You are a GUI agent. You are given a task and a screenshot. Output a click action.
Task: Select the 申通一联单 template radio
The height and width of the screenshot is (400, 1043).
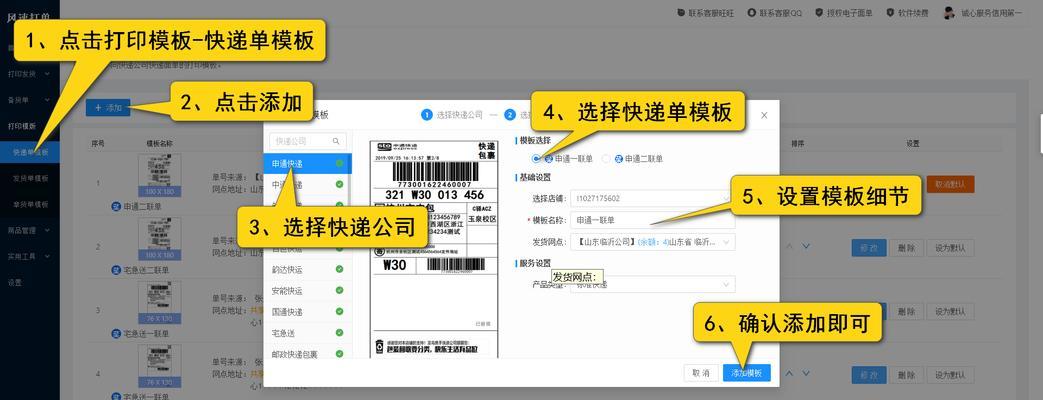pos(536,158)
